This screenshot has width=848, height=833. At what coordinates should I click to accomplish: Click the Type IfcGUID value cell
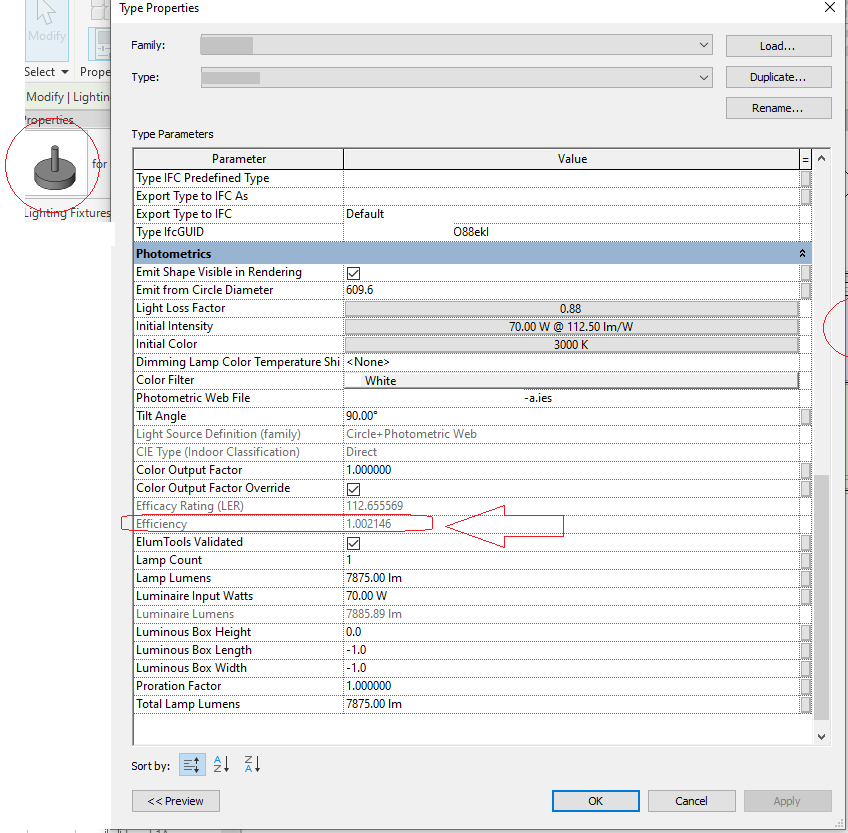571,232
